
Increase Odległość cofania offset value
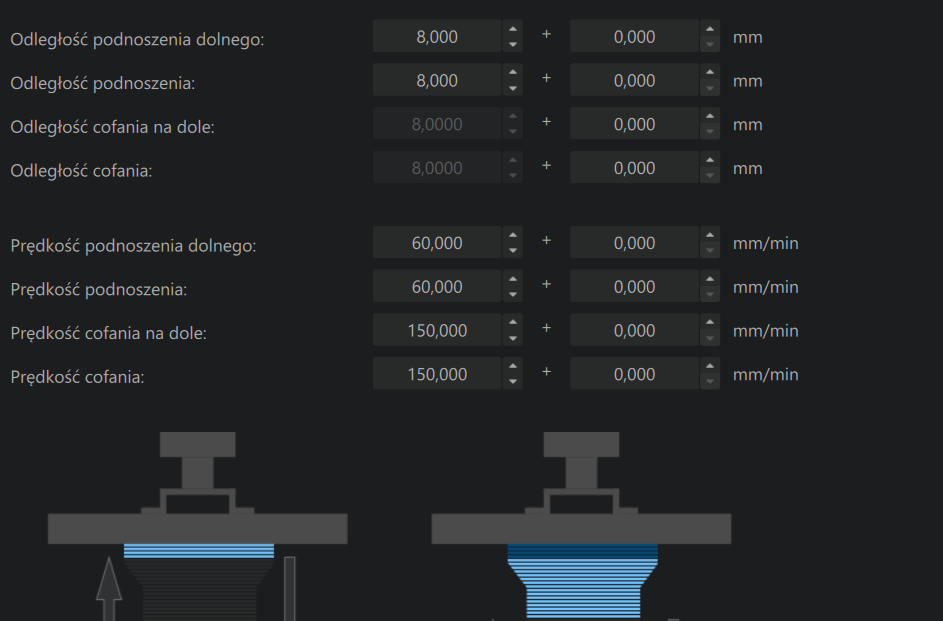(x=710, y=161)
